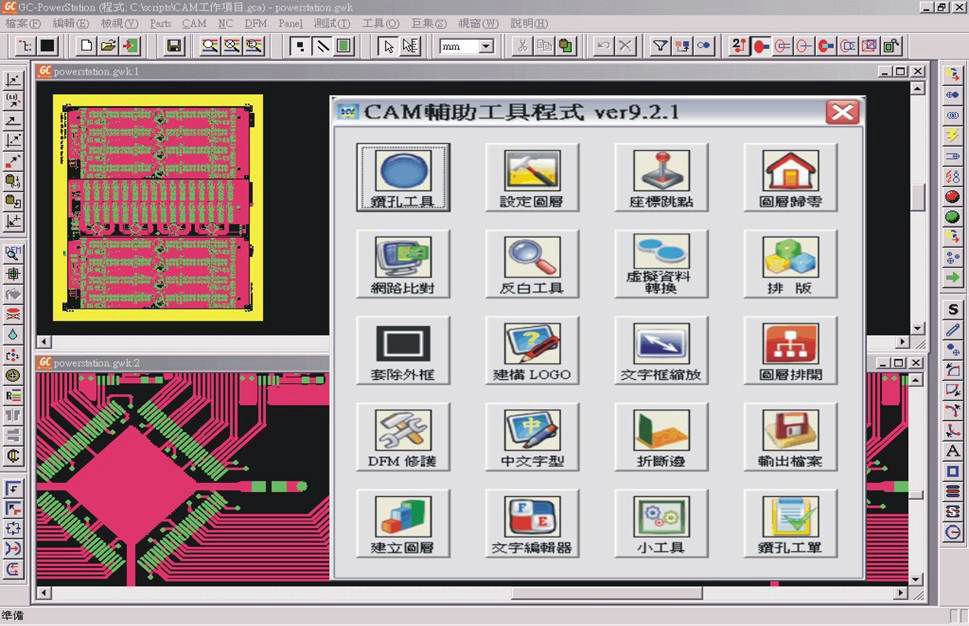Select the 排版 panelization tool

[790, 263]
